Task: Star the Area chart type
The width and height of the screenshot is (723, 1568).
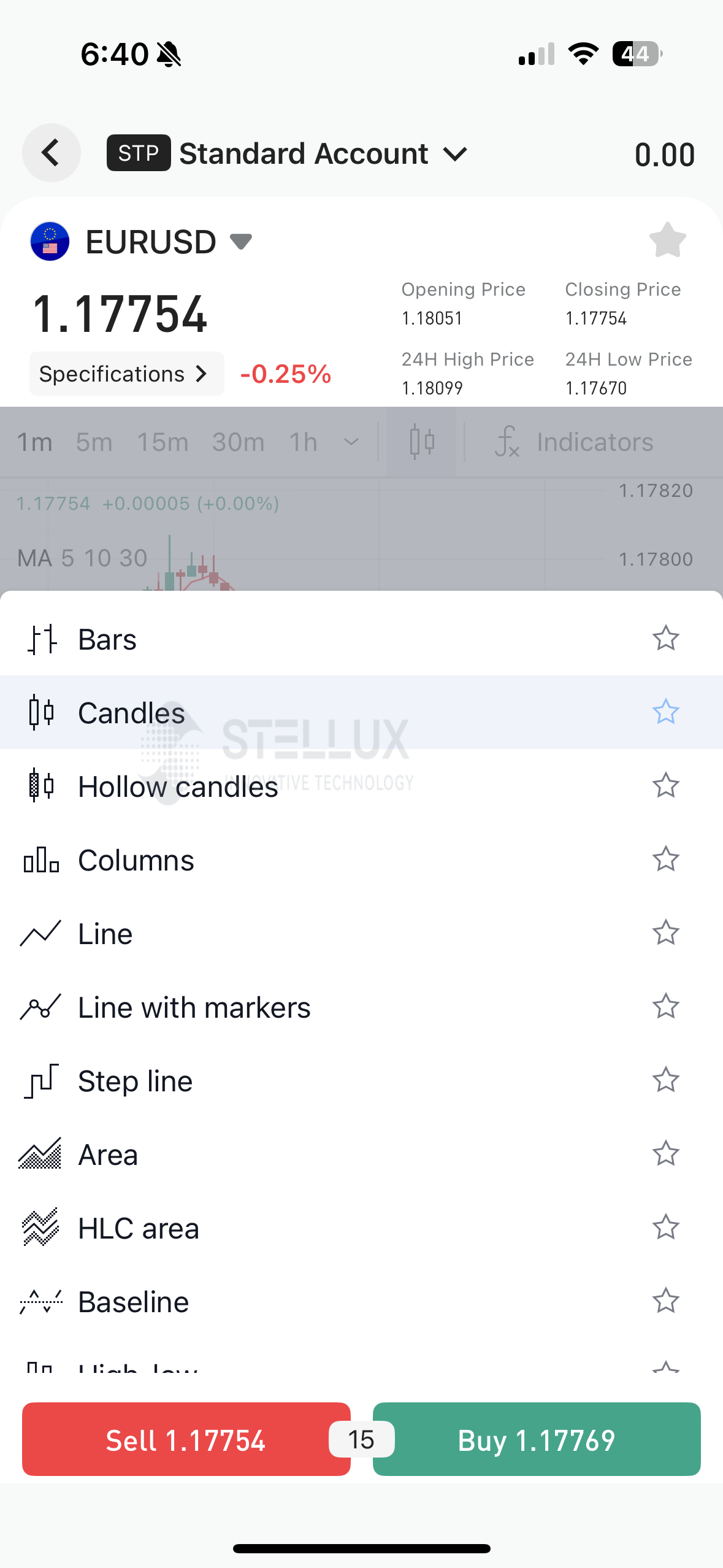Action: 665,1153
